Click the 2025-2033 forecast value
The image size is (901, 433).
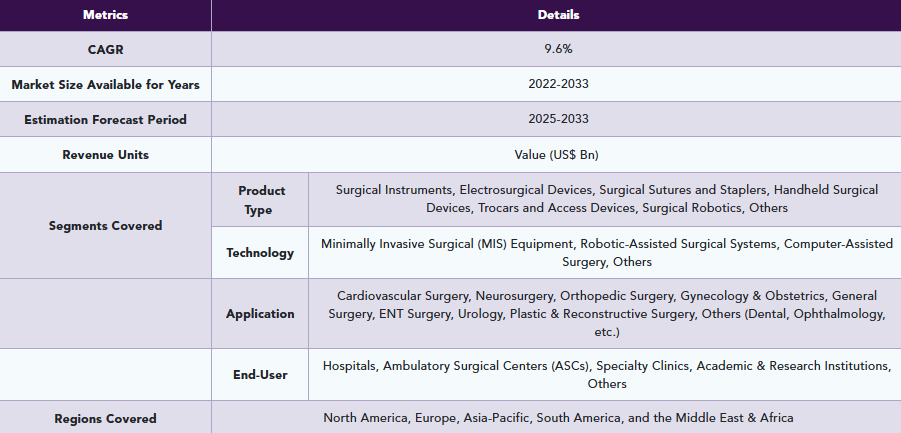(557, 120)
